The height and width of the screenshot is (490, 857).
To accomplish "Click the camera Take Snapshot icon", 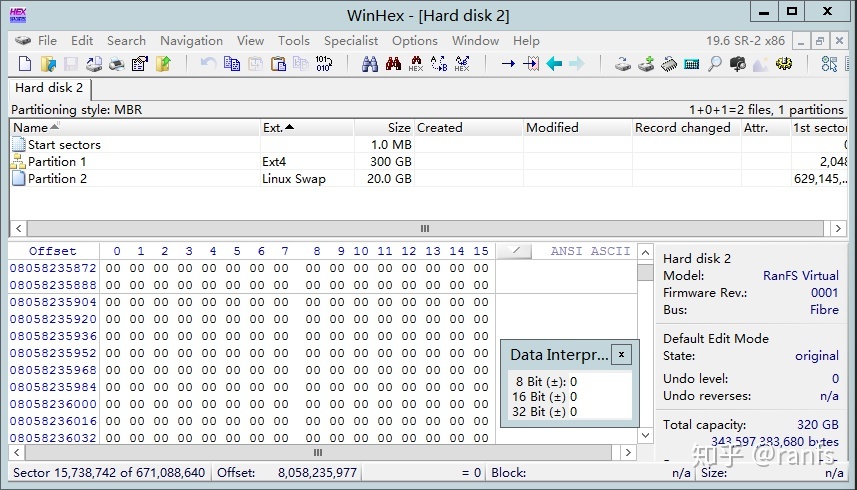I will [737, 64].
